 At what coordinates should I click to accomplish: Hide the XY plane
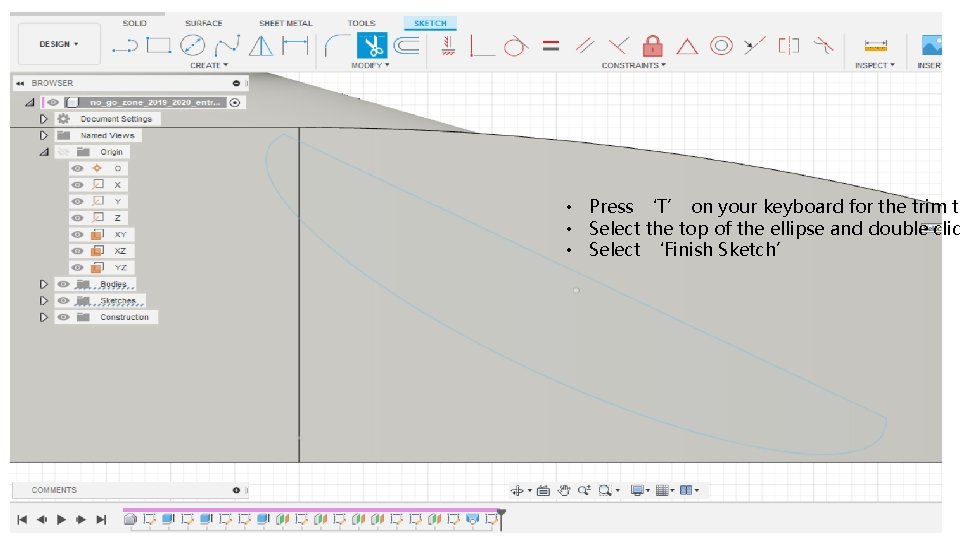coord(77,234)
